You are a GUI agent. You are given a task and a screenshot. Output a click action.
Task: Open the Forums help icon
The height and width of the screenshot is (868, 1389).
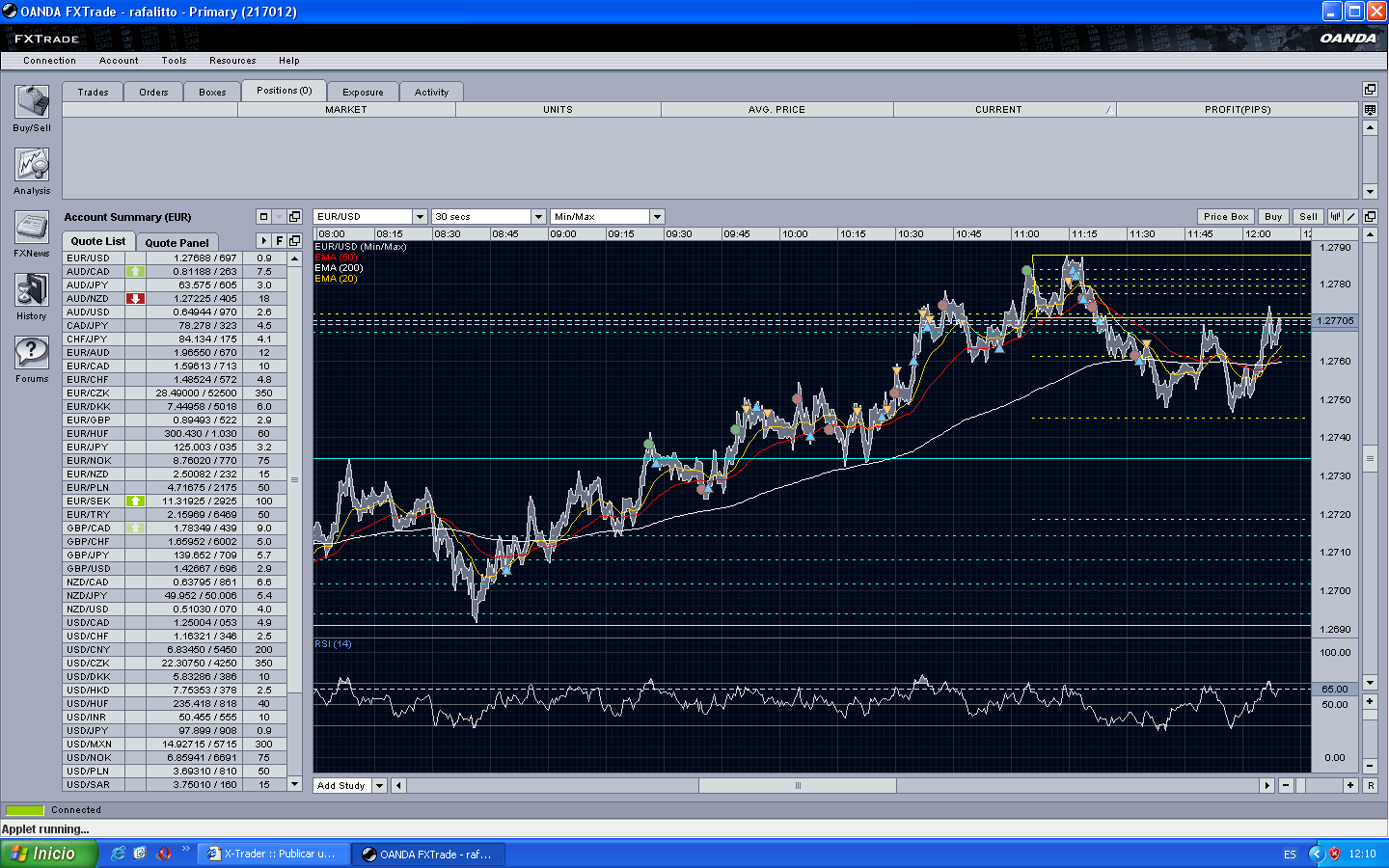coord(32,353)
